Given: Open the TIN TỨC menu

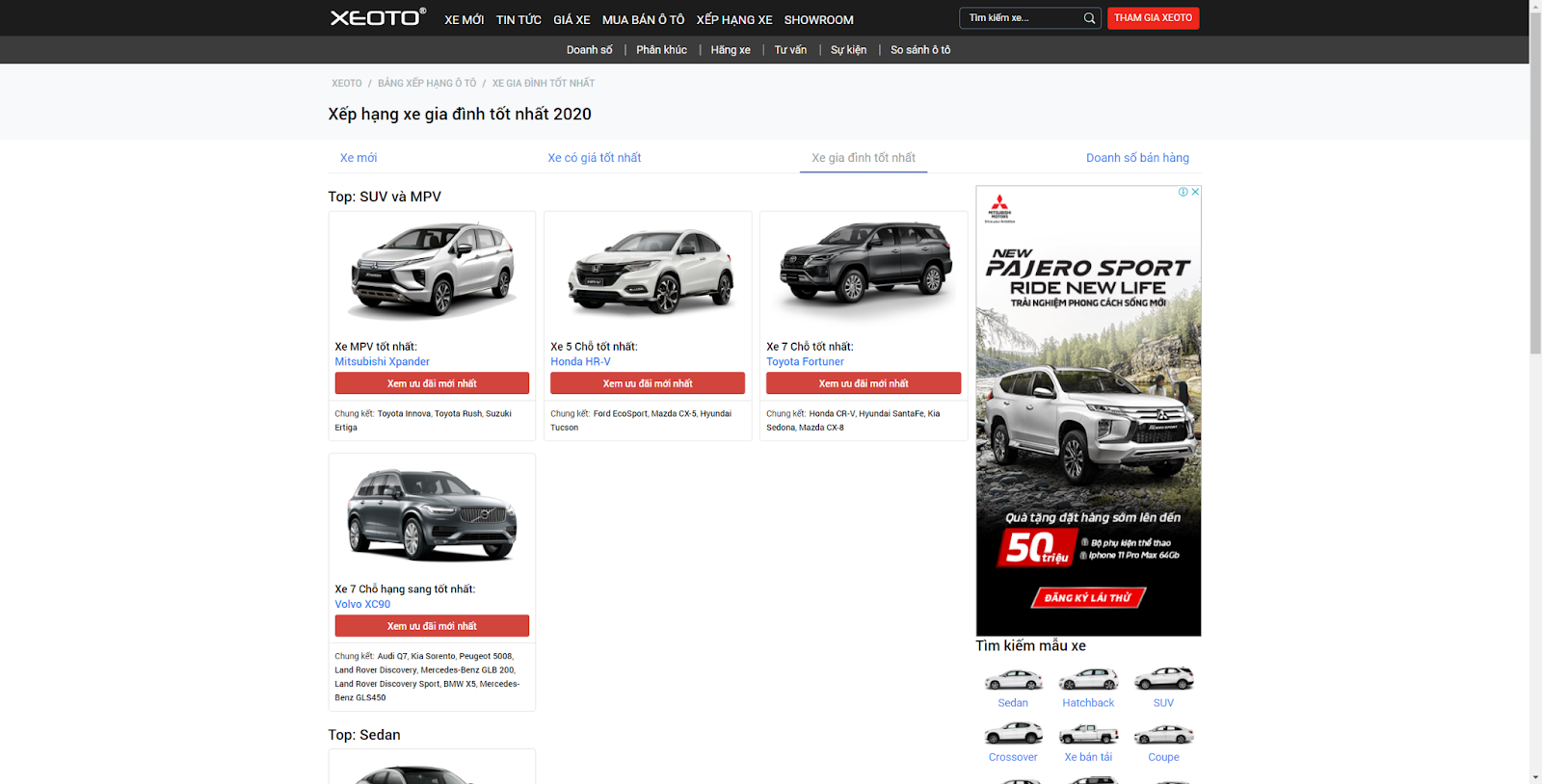Looking at the screenshot, I should click(518, 19).
